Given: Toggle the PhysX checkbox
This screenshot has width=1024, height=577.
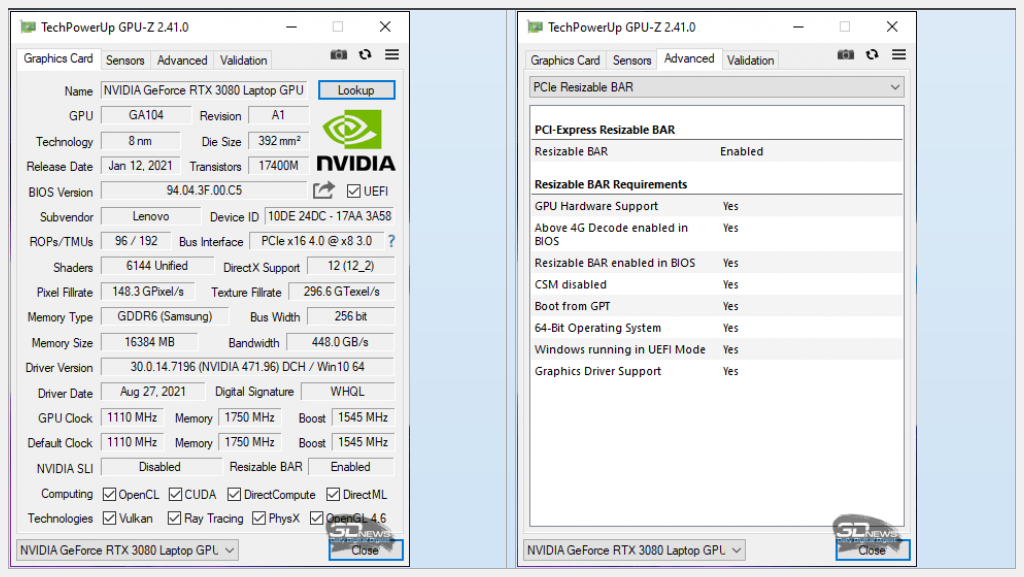Looking at the screenshot, I should point(259,518).
